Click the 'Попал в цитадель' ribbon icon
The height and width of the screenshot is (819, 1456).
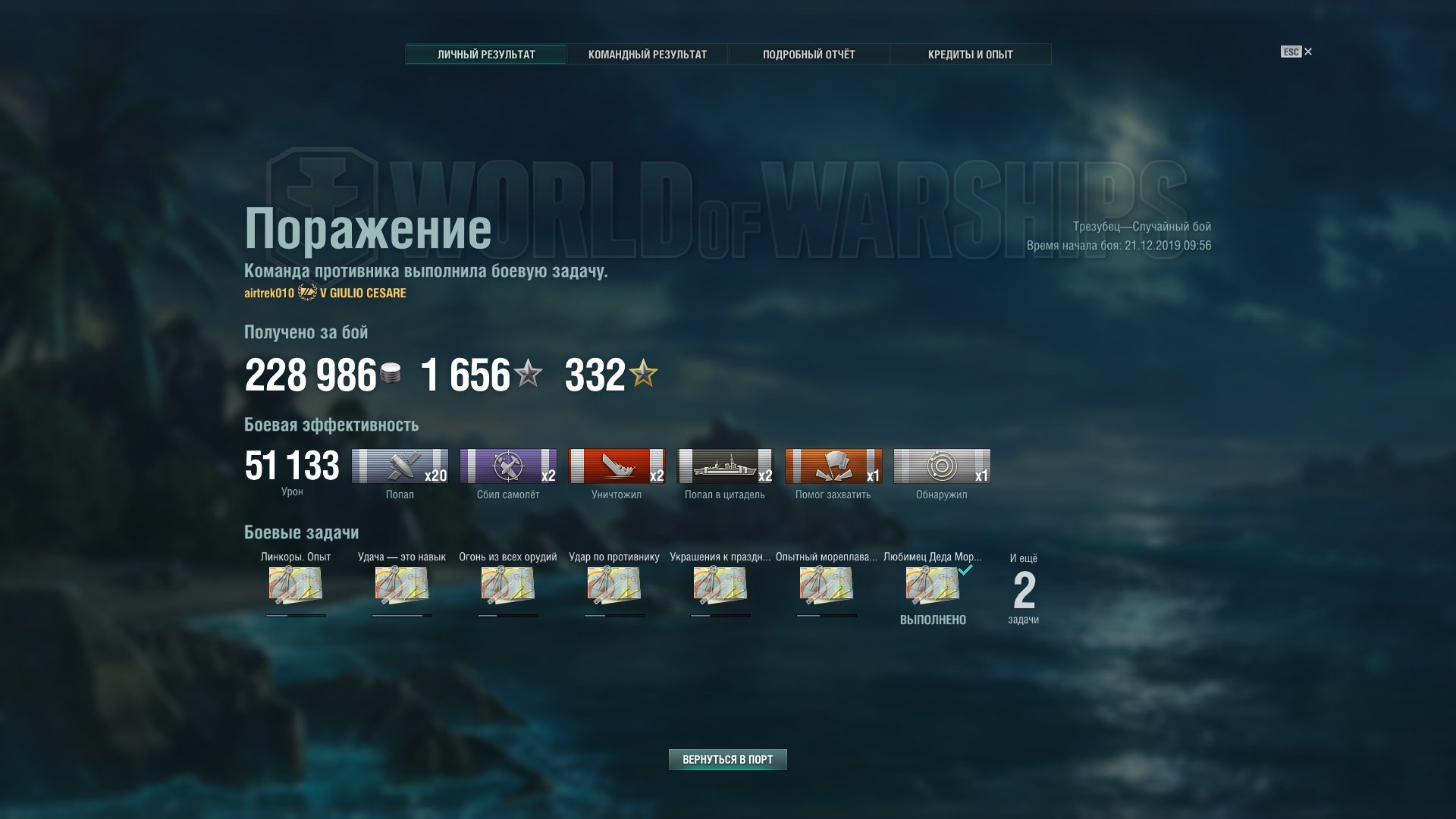tap(725, 466)
